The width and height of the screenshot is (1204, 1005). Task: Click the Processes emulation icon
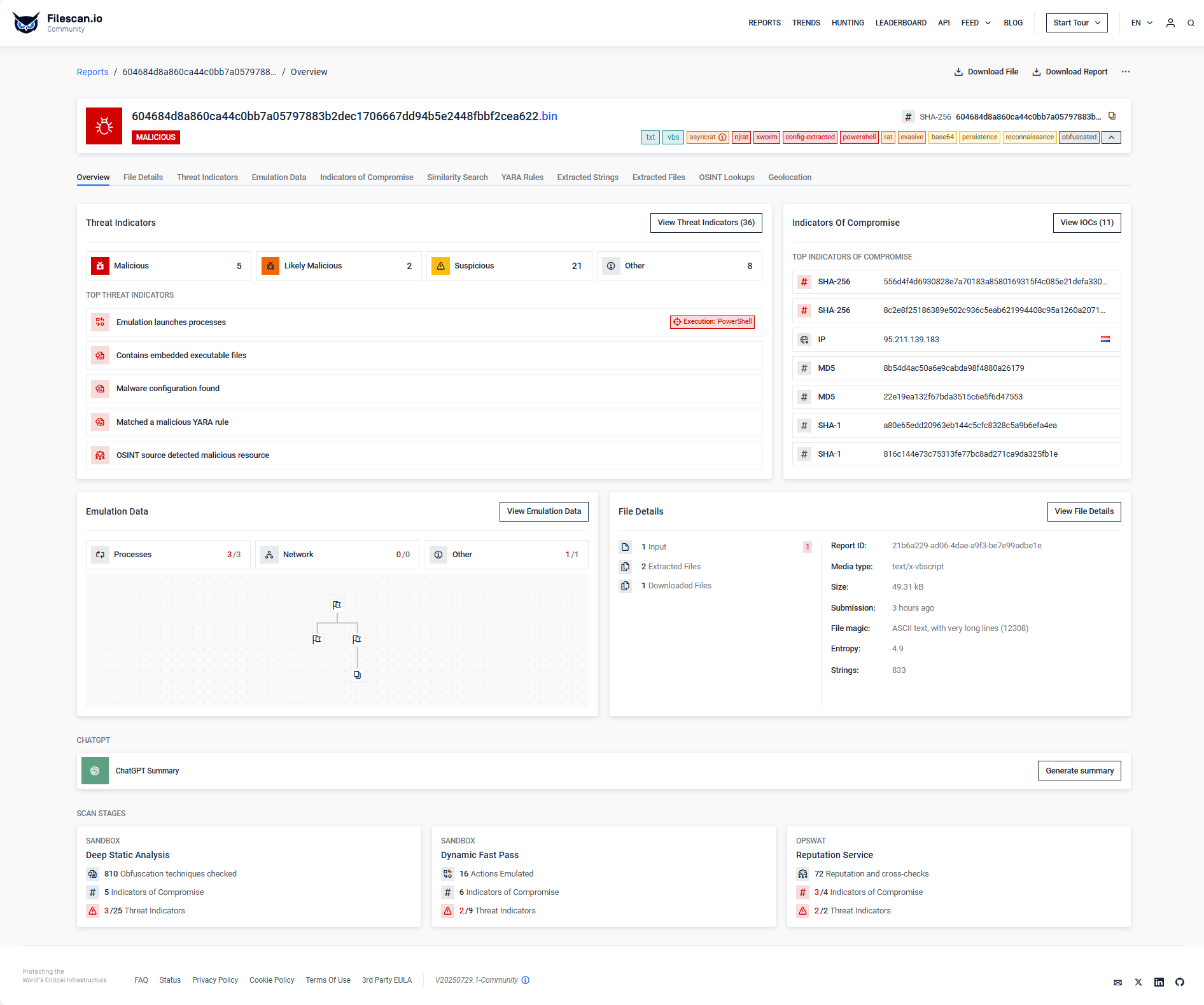click(x=100, y=555)
